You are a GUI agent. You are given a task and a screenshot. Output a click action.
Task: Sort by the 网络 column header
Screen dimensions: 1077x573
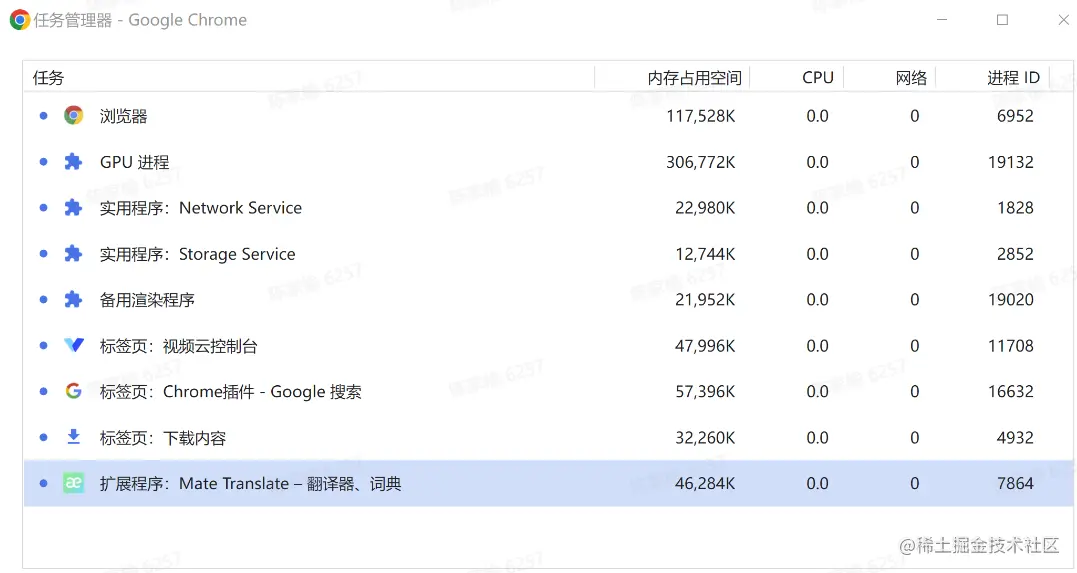889,78
